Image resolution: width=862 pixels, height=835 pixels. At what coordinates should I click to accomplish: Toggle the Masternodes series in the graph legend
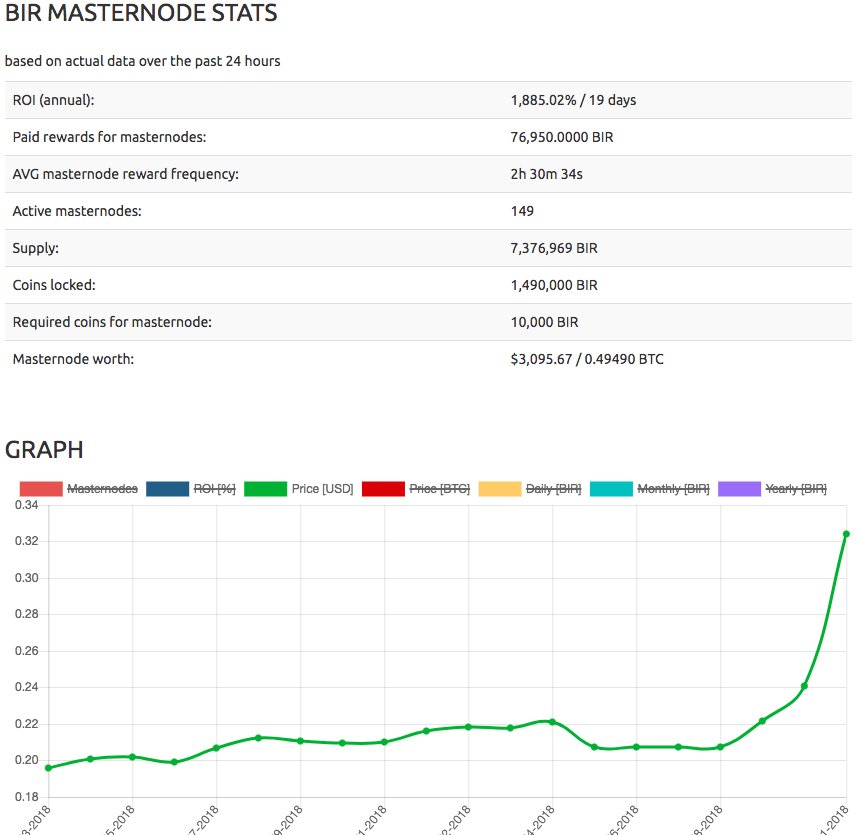(x=102, y=489)
